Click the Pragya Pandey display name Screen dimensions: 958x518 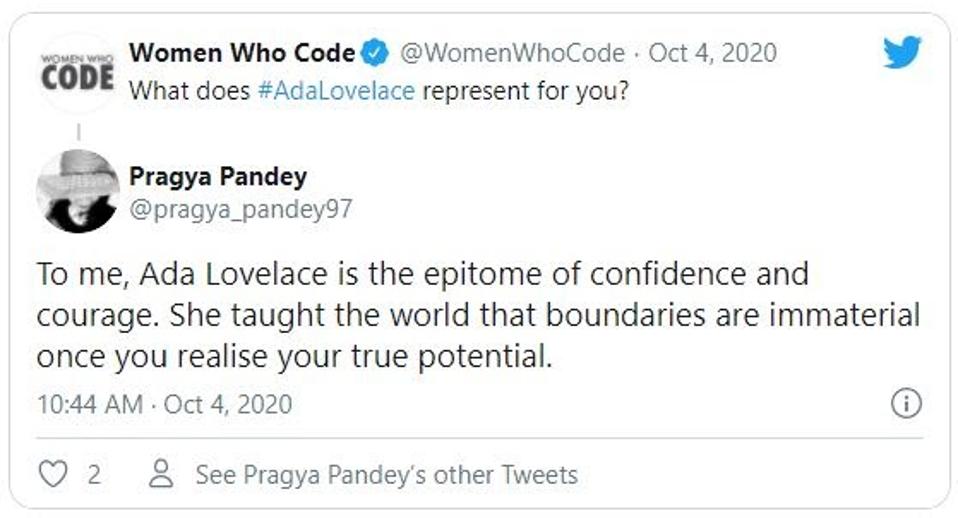click(218, 177)
